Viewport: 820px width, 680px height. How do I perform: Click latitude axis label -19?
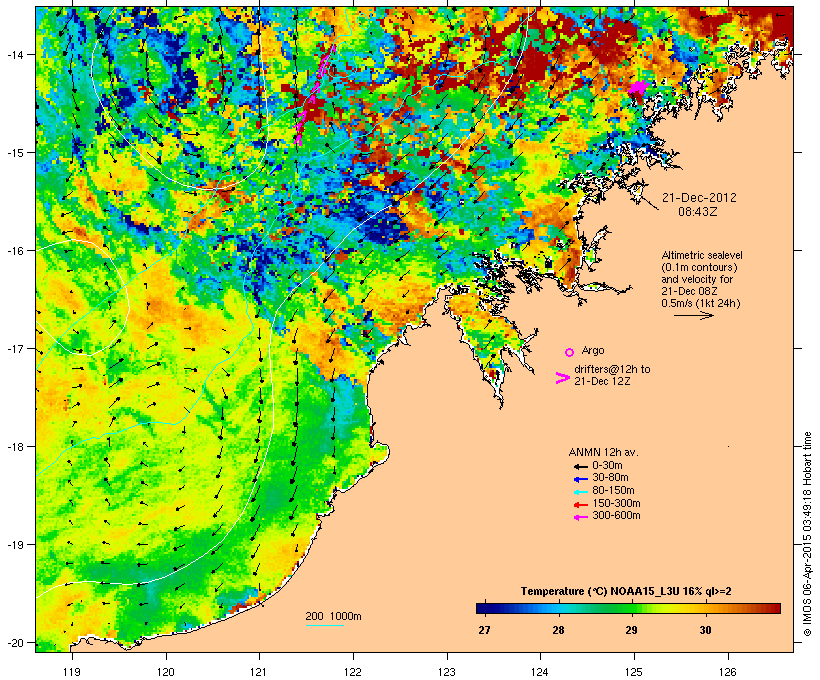click(x=14, y=545)
